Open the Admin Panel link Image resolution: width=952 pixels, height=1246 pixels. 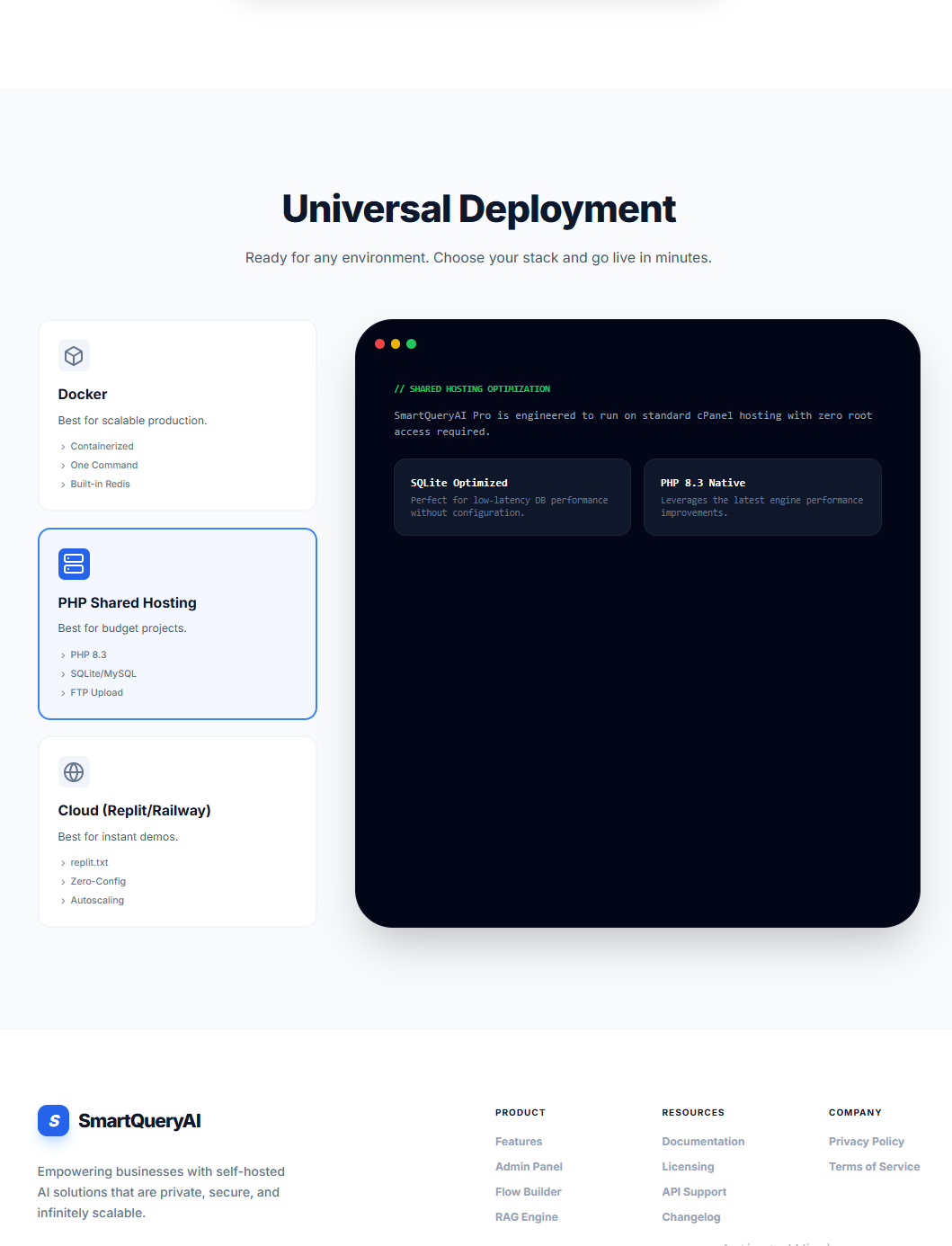click(x=529, y=1167)
